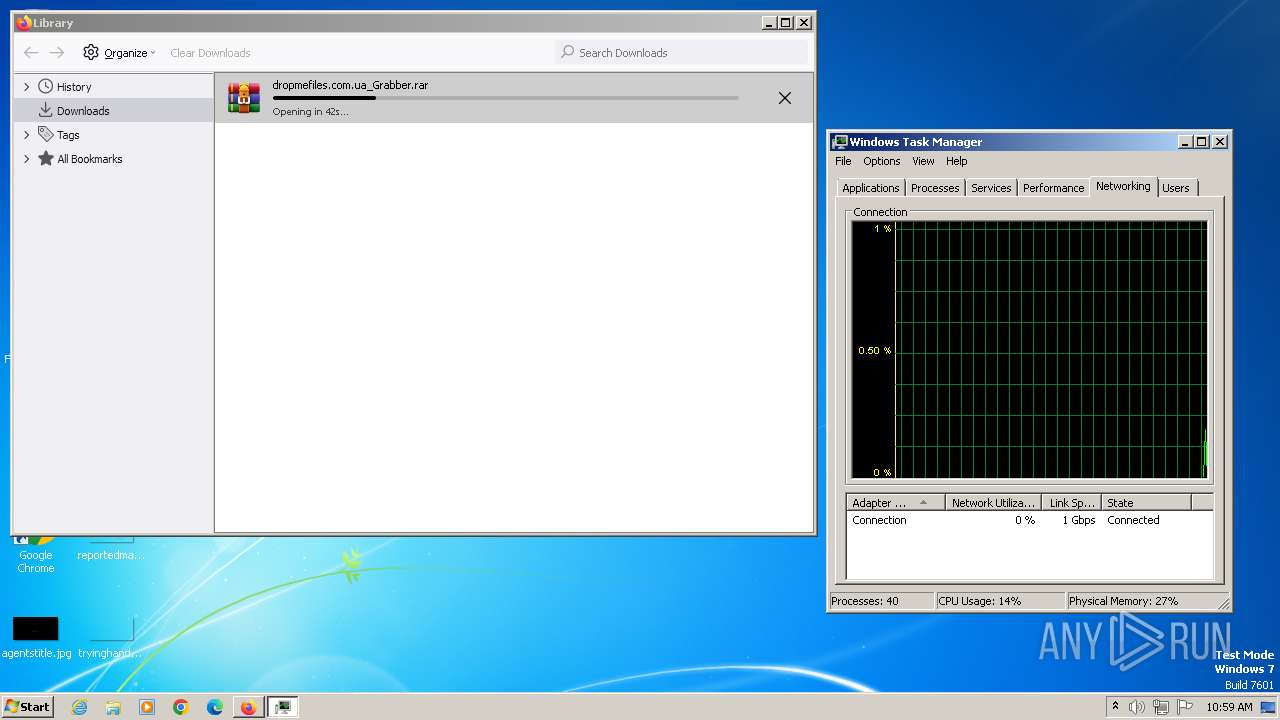Click the 1 Gbps link speed cell

coord(1079,520)
